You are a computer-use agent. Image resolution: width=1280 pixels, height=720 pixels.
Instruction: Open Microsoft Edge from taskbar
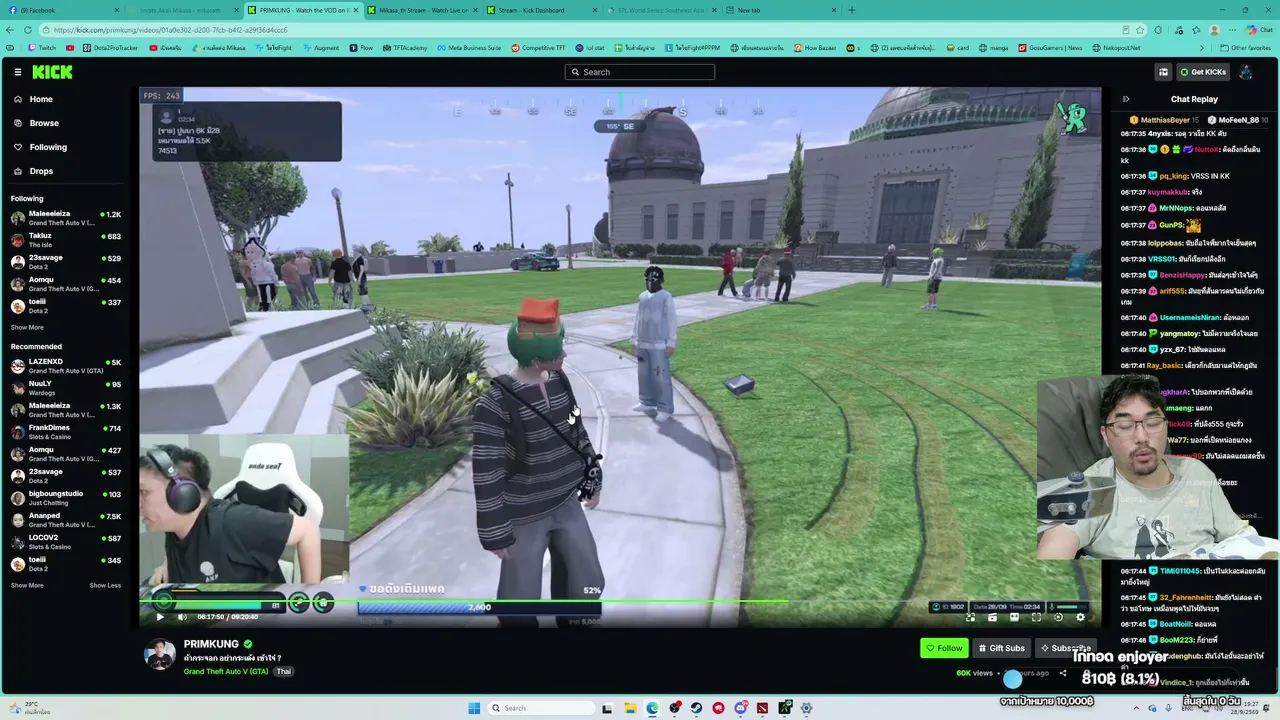tap(652, 708)
